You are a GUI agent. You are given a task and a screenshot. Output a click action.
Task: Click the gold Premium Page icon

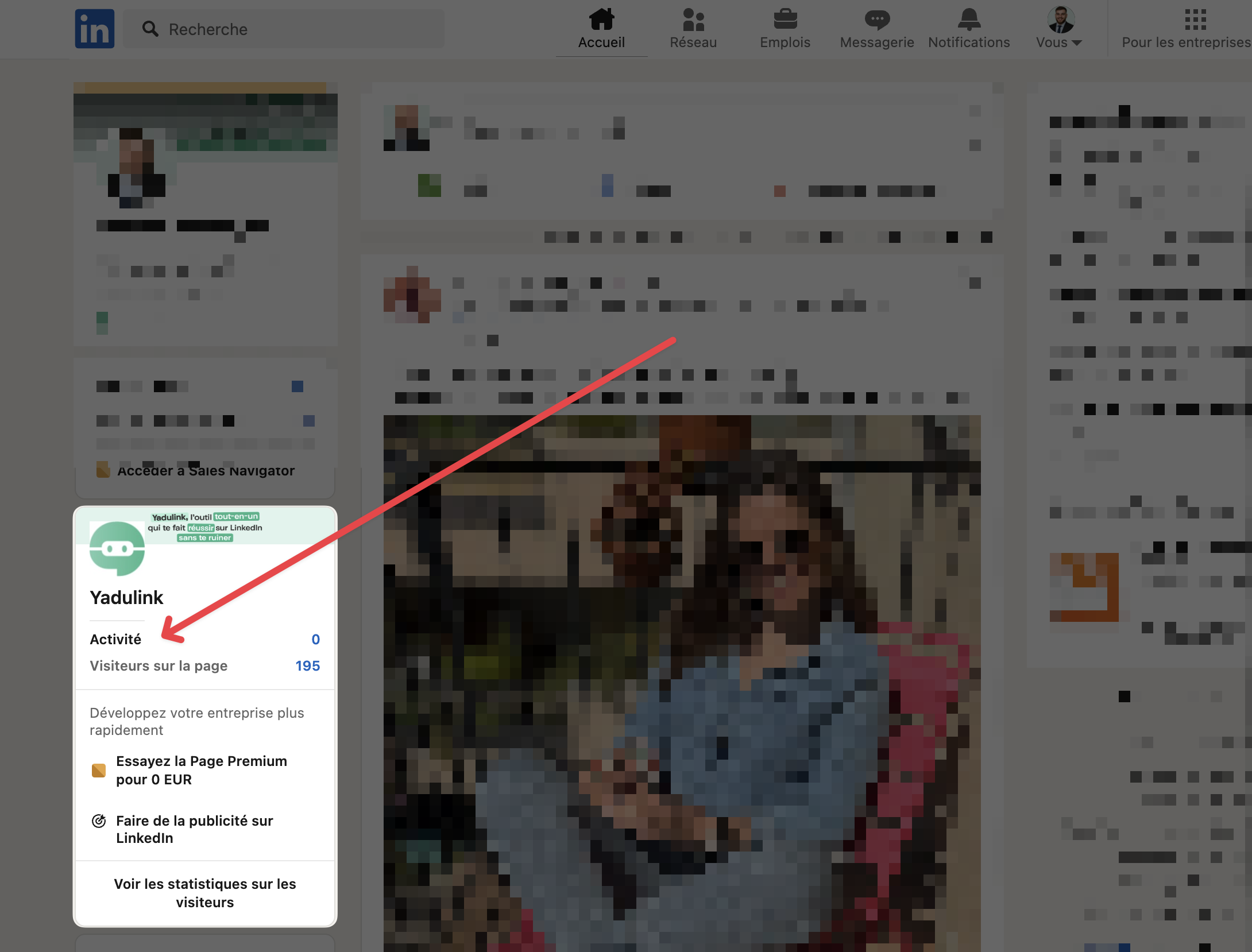tap(99, 770)
